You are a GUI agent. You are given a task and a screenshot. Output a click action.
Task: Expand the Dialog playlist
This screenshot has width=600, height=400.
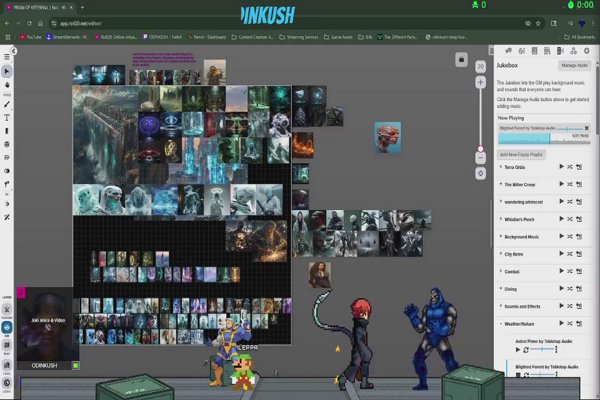pos(501,289)
